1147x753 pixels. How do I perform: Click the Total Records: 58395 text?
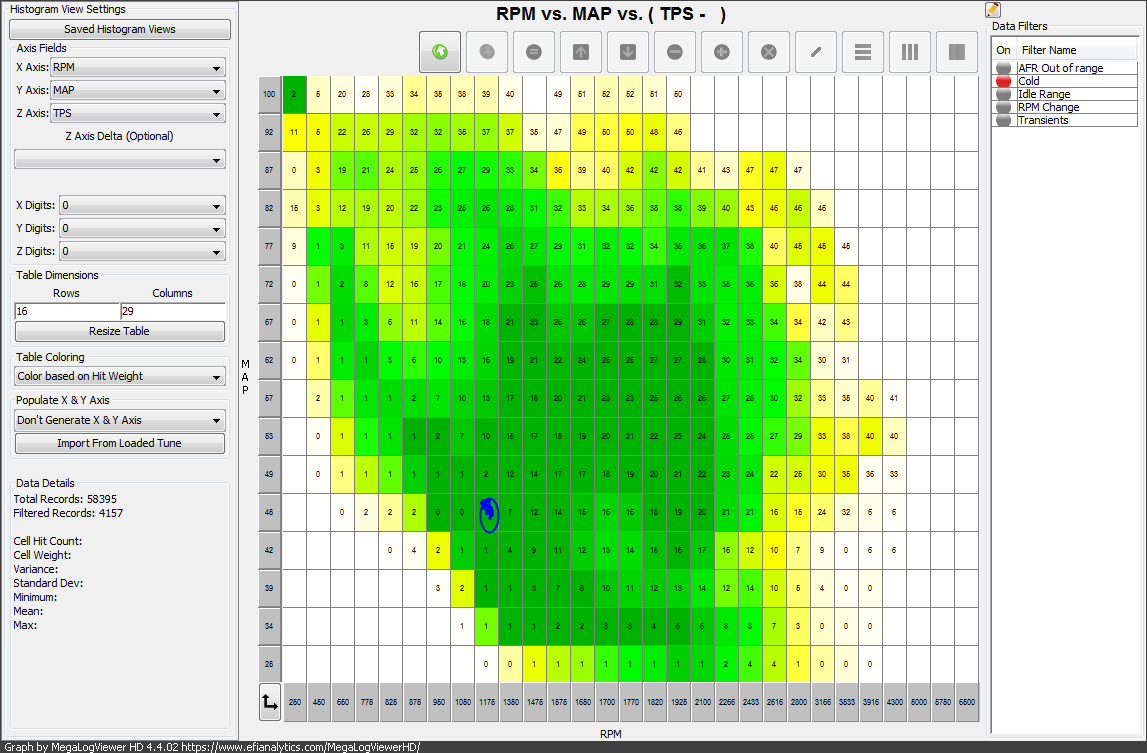(x=65, y=499)
